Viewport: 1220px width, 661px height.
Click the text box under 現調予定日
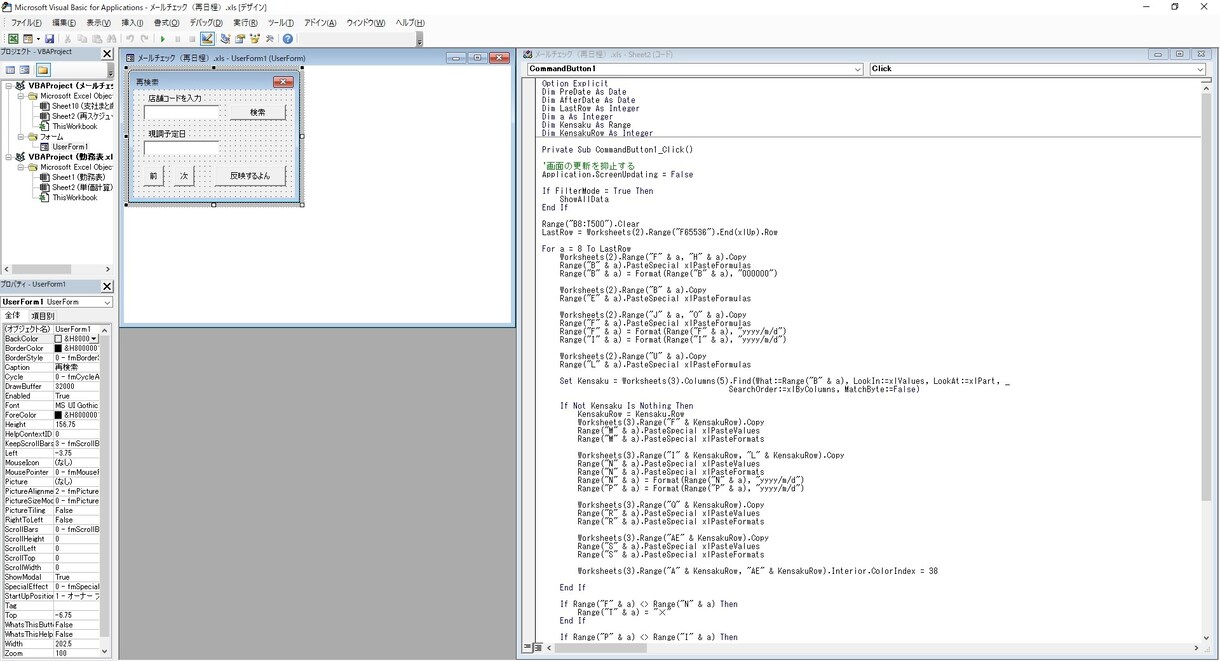point(181,148)
